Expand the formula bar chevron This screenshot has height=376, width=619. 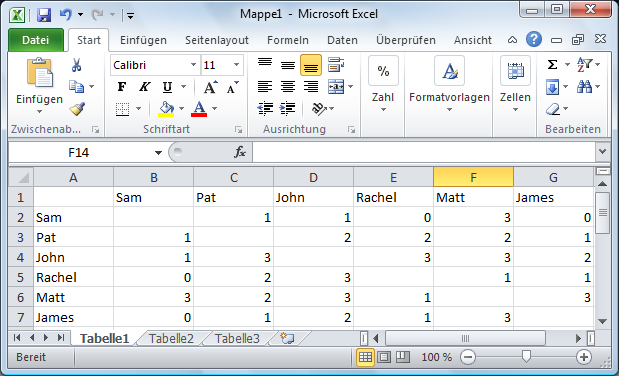(602, 151)
